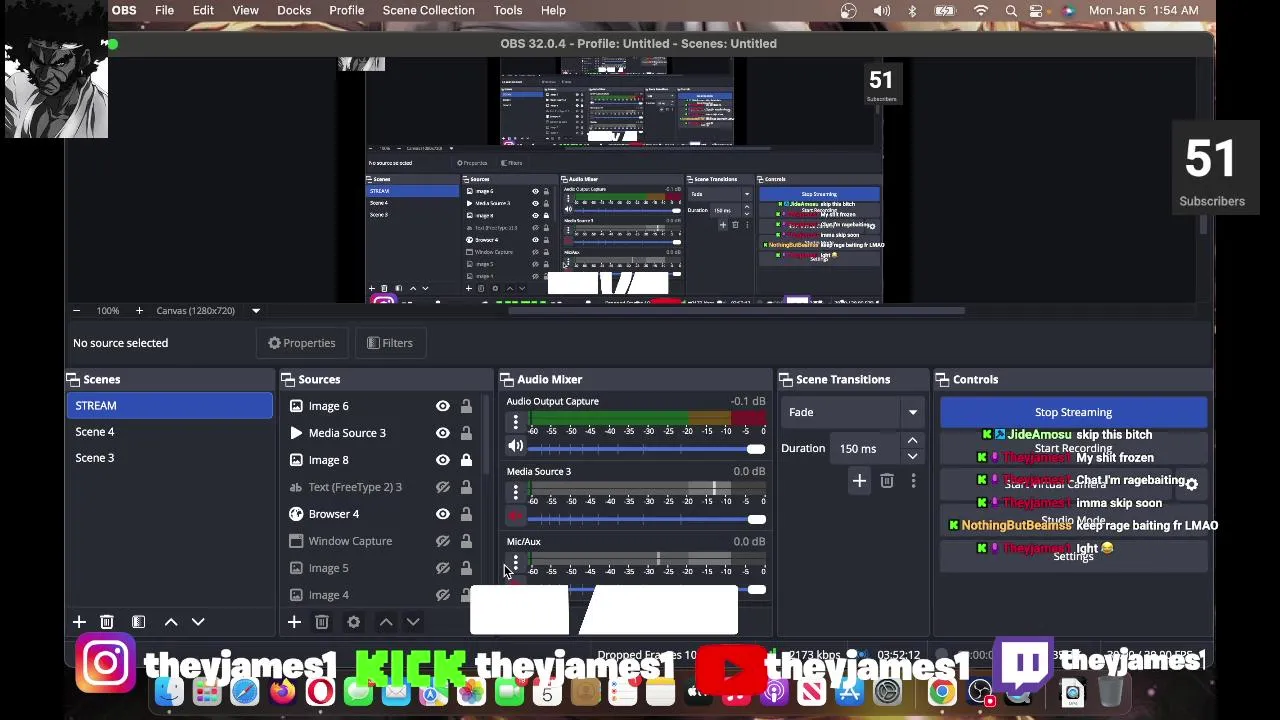Hide Browser 4 source with eye icon
The height and width of the screenshot is (720, 1280).
point(442,514)
